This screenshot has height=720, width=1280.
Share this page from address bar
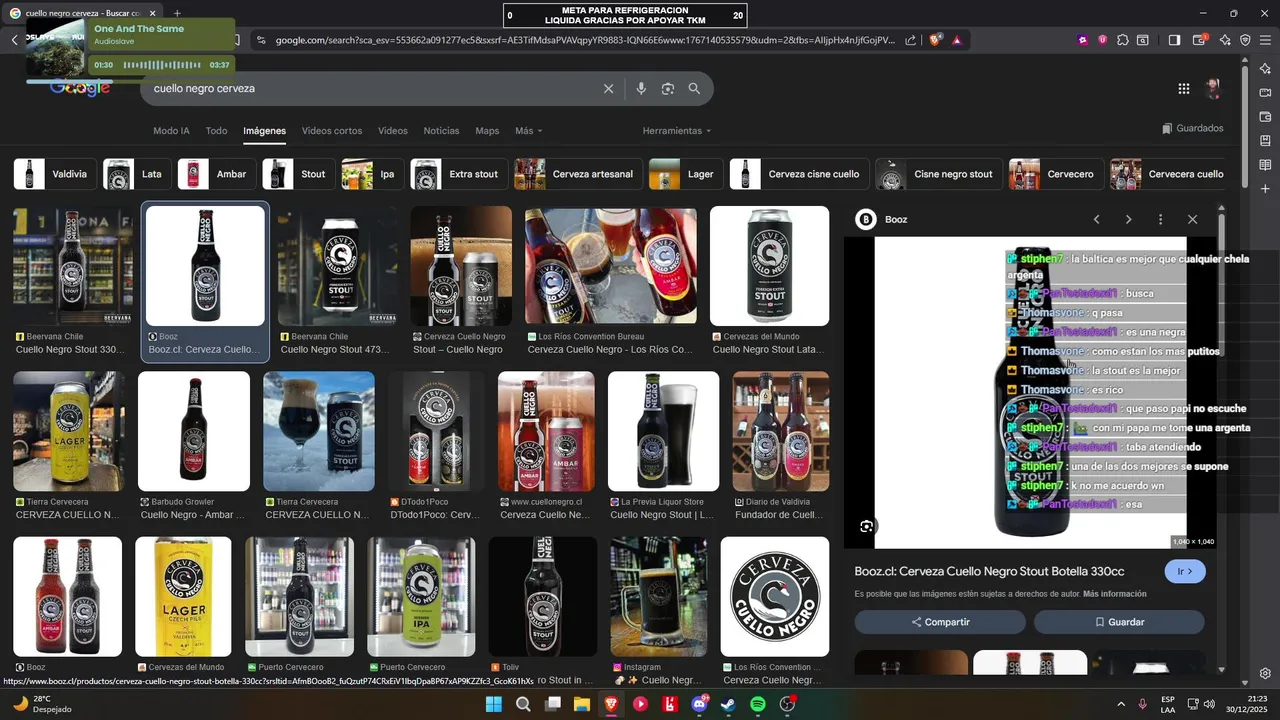(x=911, y=40)
